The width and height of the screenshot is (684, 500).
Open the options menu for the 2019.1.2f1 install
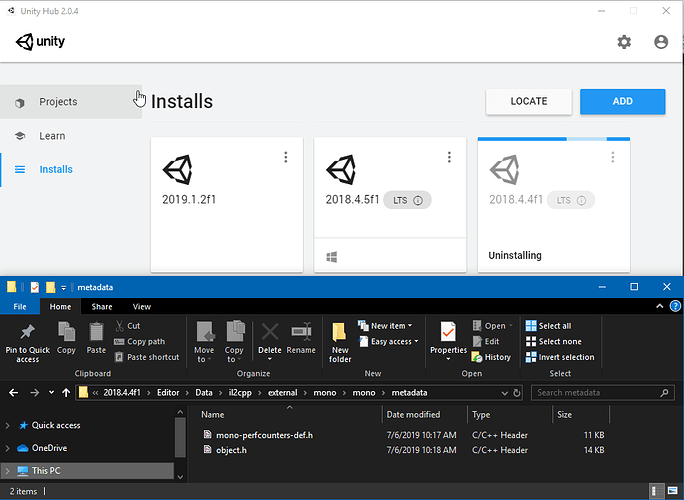pyautogui.click(x=286, y=157)
